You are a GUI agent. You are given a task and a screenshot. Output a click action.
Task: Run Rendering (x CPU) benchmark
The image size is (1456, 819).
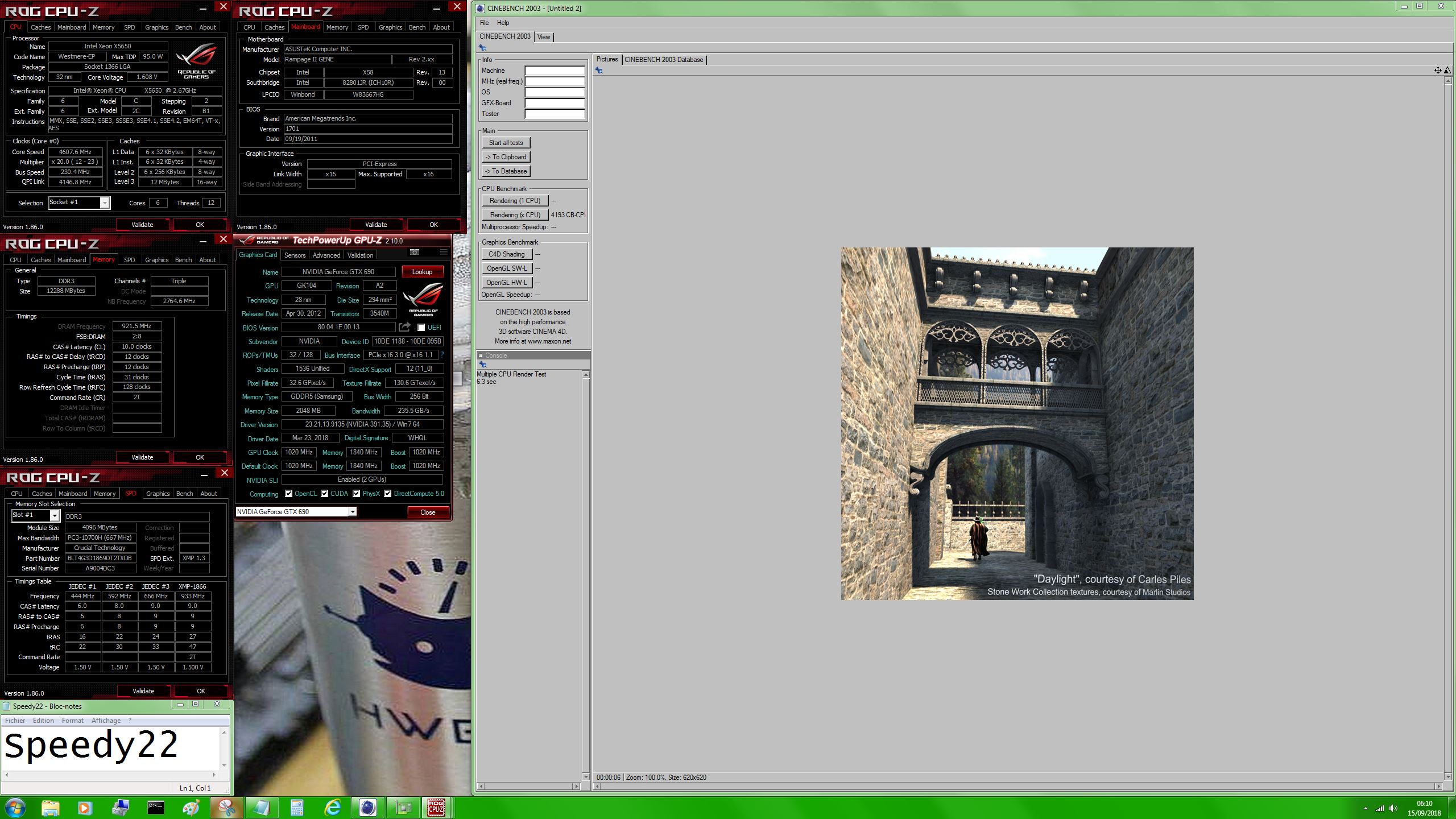coord(515,215)
